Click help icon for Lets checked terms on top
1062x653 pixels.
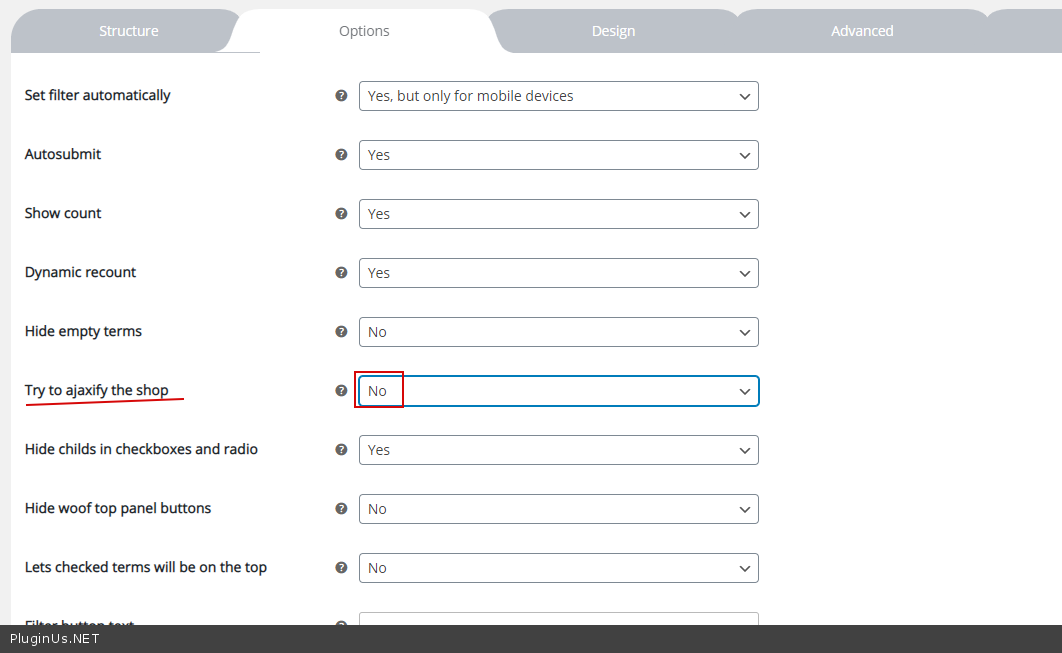pos(341,568)
